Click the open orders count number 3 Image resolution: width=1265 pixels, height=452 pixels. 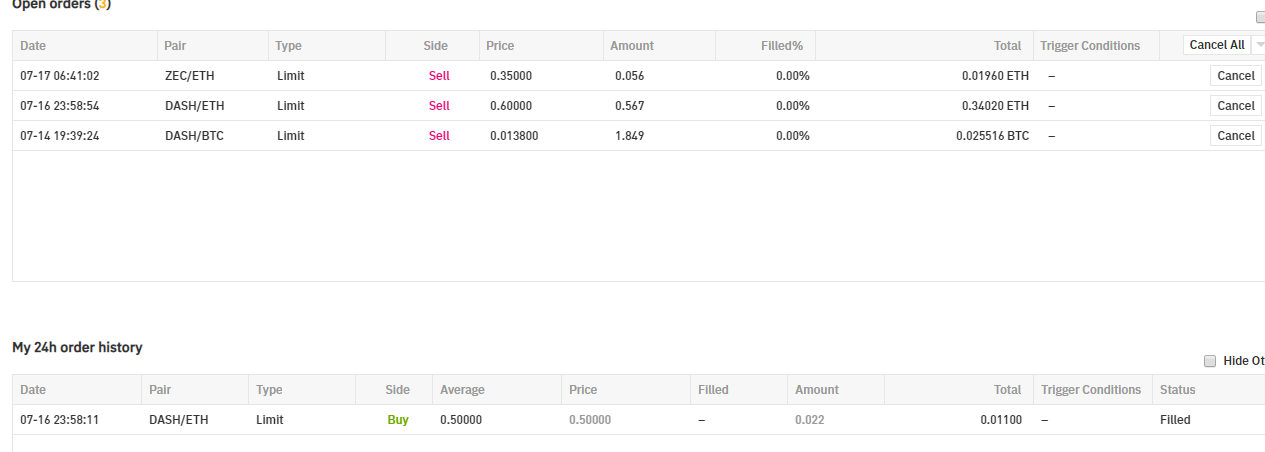(x=103, y=5)
